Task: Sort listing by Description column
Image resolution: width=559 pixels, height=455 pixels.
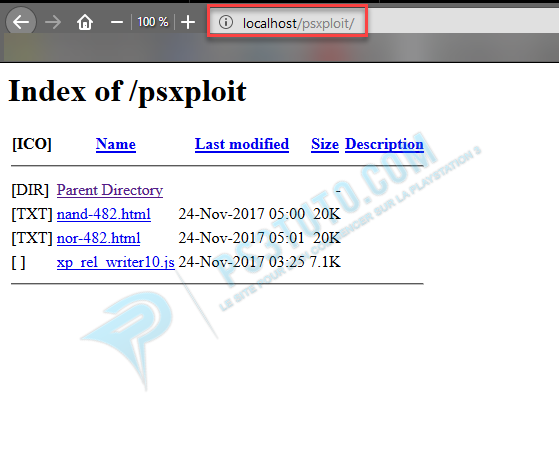Action: (384, 144)
